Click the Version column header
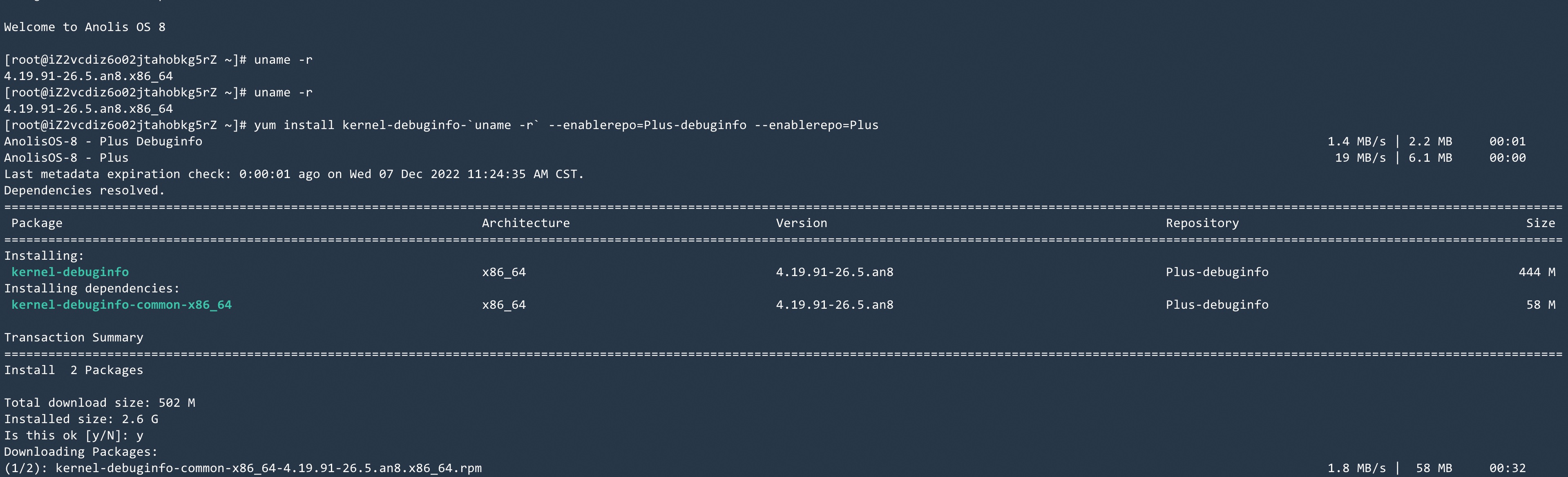This screenshot has width=1568, height=477. [801, 223]
